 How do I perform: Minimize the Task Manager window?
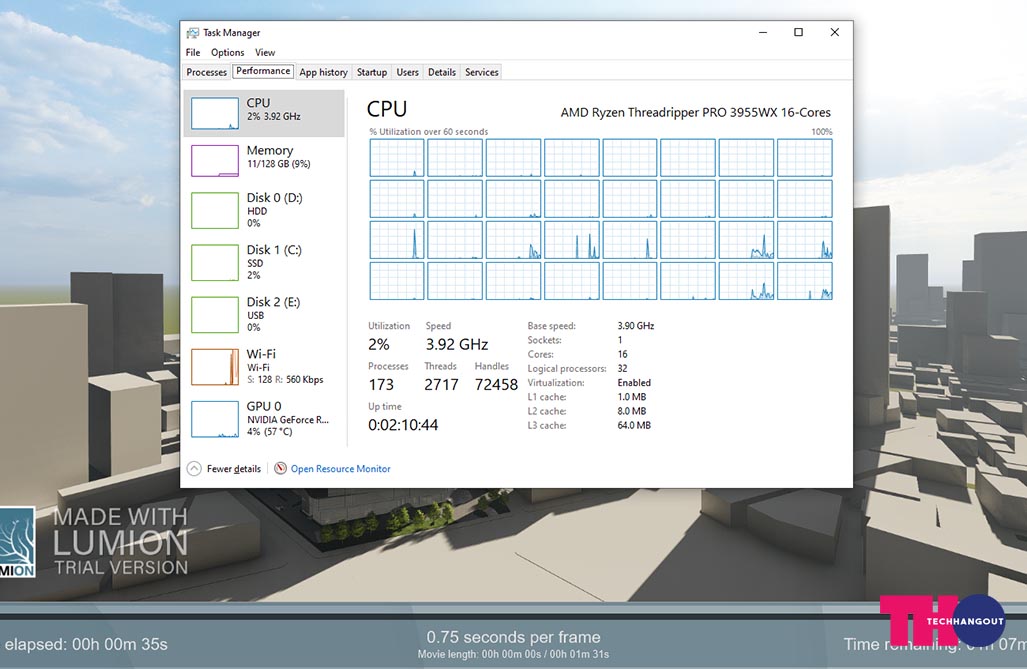[x=763, y=32]
